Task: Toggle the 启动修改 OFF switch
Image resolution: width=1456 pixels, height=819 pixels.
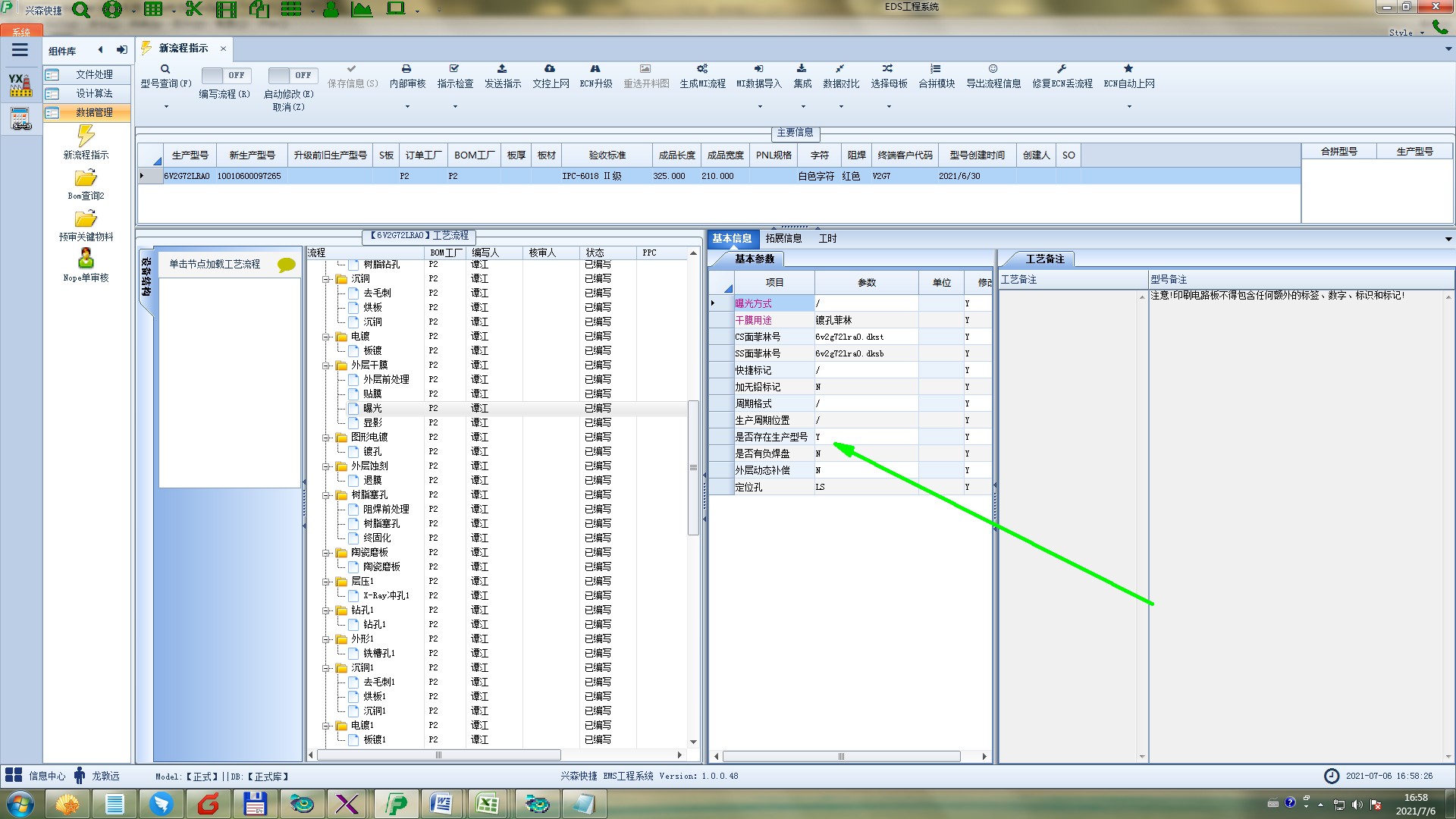Action: coord(291,75)
